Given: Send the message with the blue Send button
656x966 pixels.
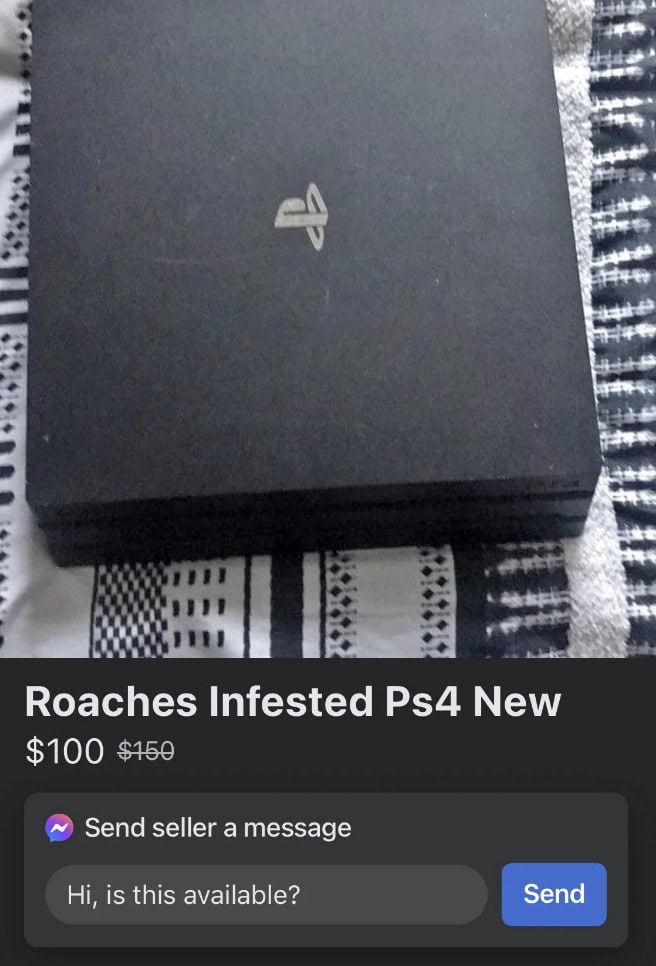Looking at the screenshot, I should [x=554, y=894].
